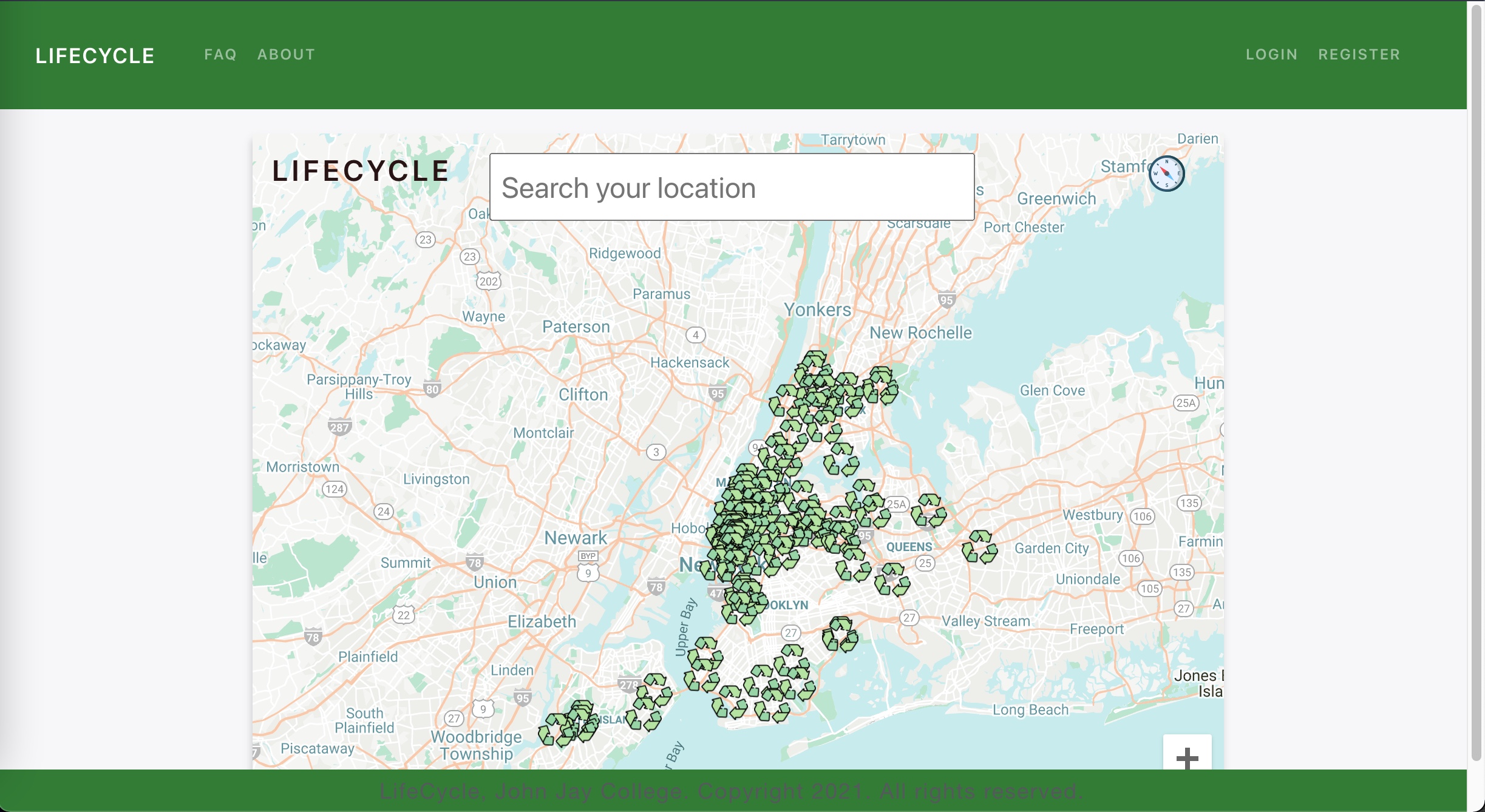Screen dimensions: 1485x812
Task: Open the FAQ page
Action: click(220, 54)
